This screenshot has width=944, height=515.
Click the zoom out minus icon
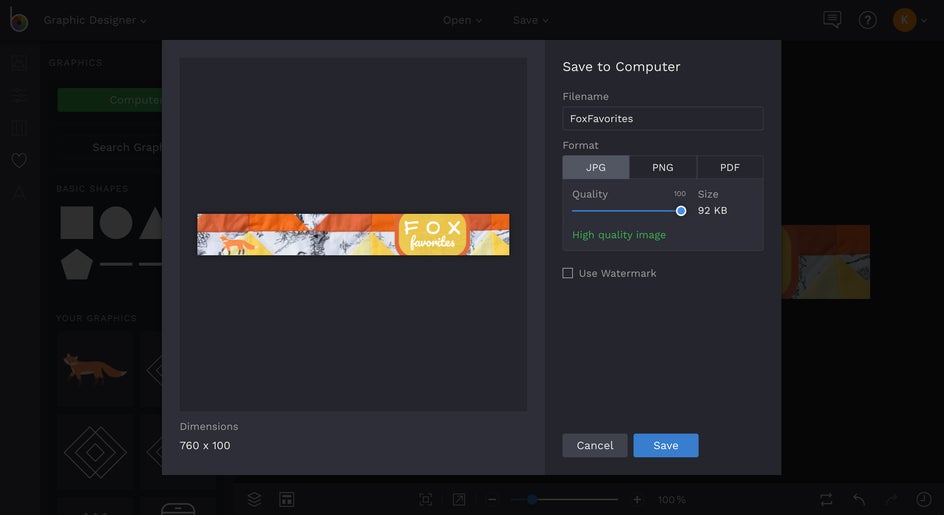click(x=492, y=499)
